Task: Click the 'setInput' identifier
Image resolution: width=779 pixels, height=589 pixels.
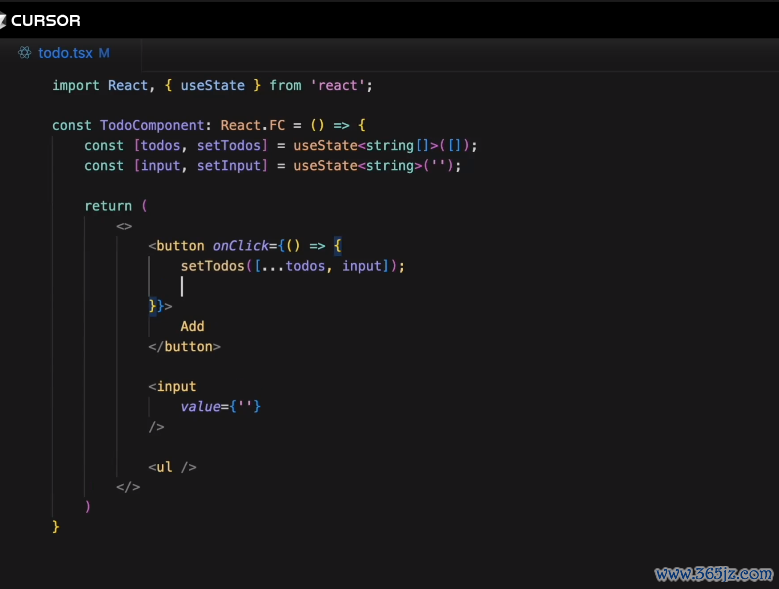Action: [229, 165]
